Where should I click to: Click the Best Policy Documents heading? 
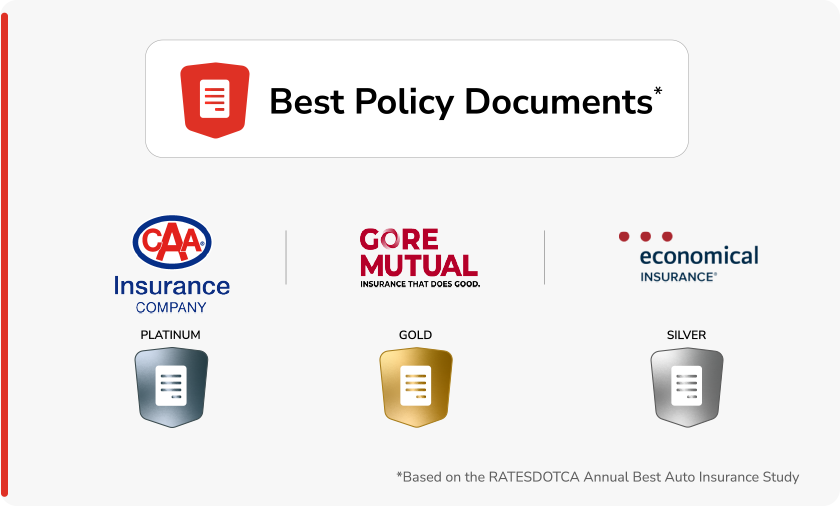[x=466, y=101]
